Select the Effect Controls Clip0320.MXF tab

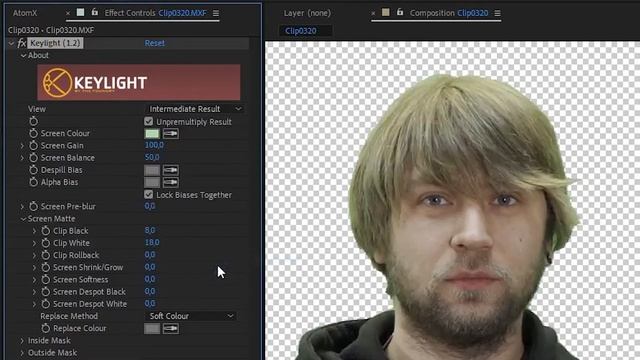[156, 13]
